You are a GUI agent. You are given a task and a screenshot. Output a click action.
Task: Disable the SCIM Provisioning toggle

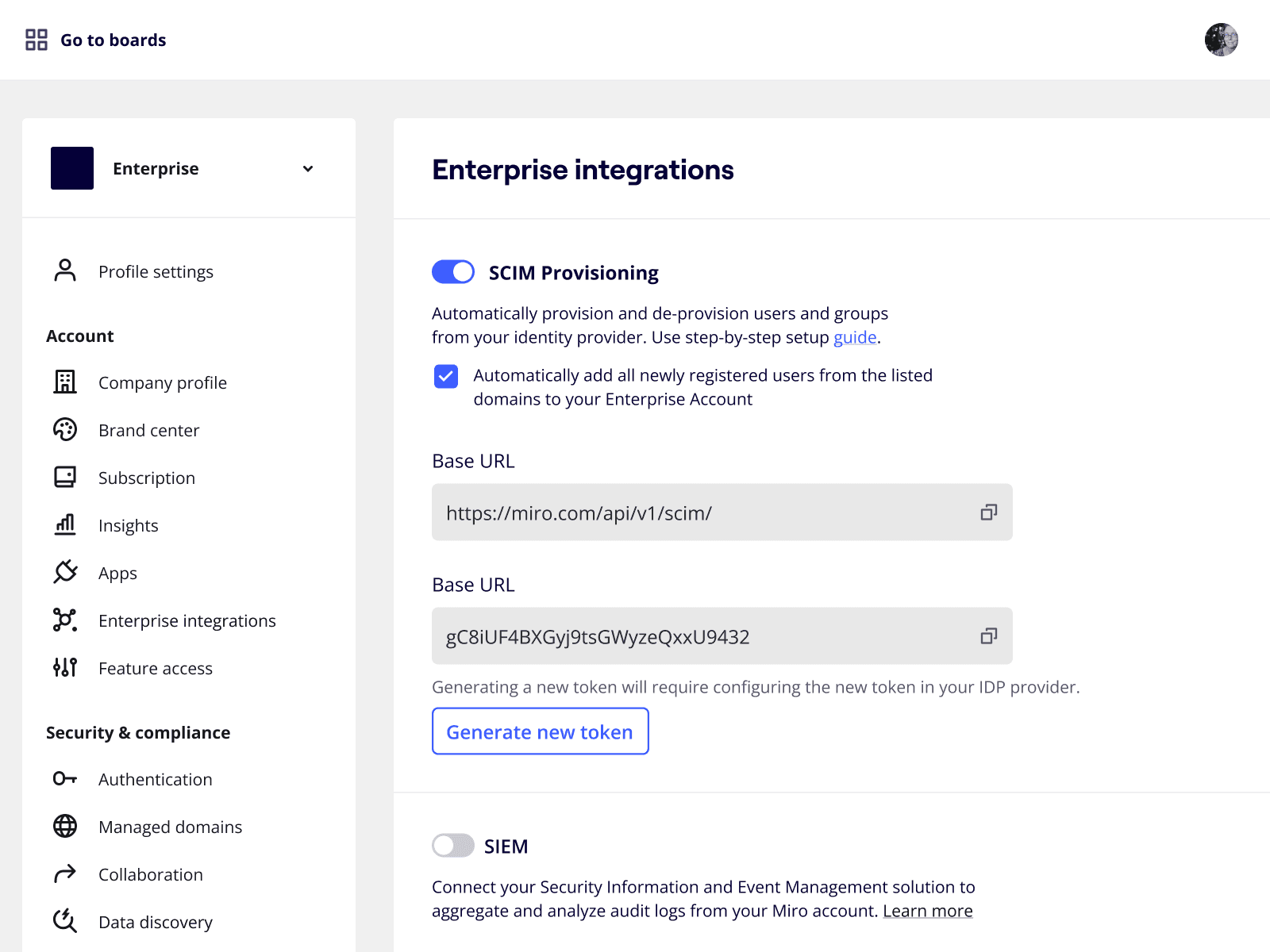pos(453,272)
